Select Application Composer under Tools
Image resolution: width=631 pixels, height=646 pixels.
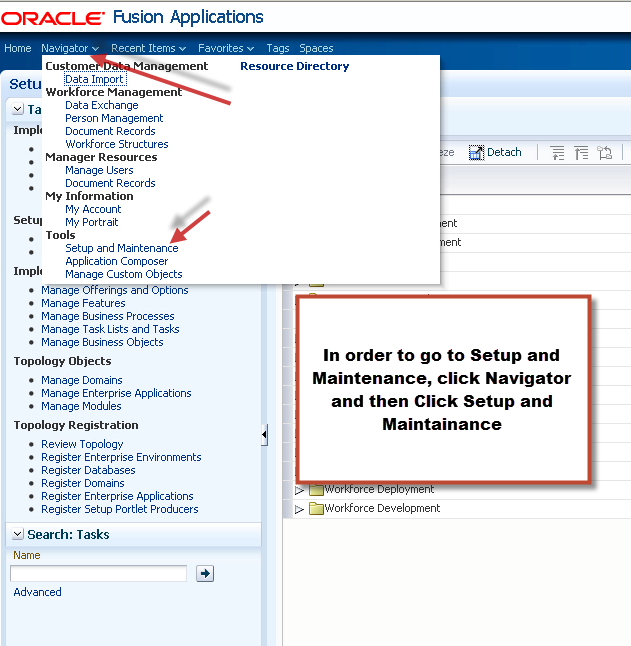pyautogui.click(x=117, y=261)
